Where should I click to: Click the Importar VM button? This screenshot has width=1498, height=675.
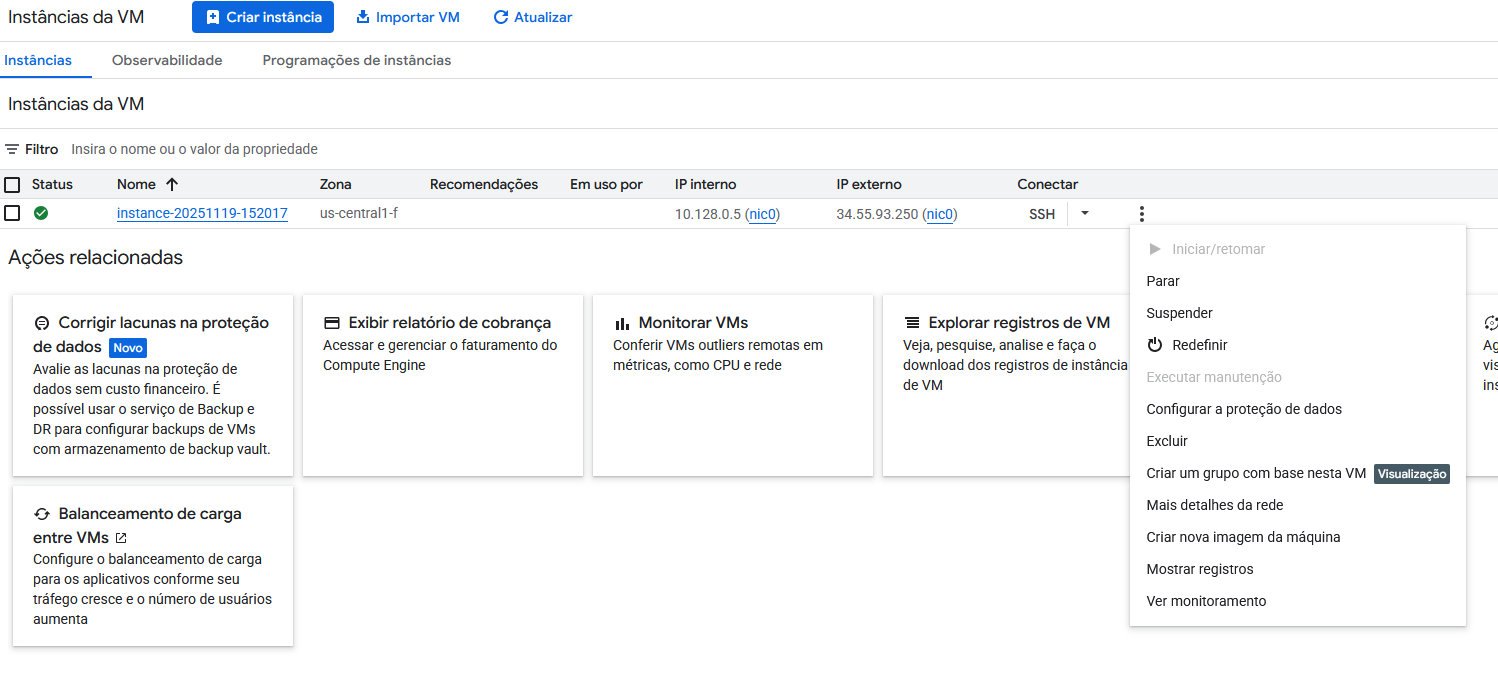tap(408, 17)
